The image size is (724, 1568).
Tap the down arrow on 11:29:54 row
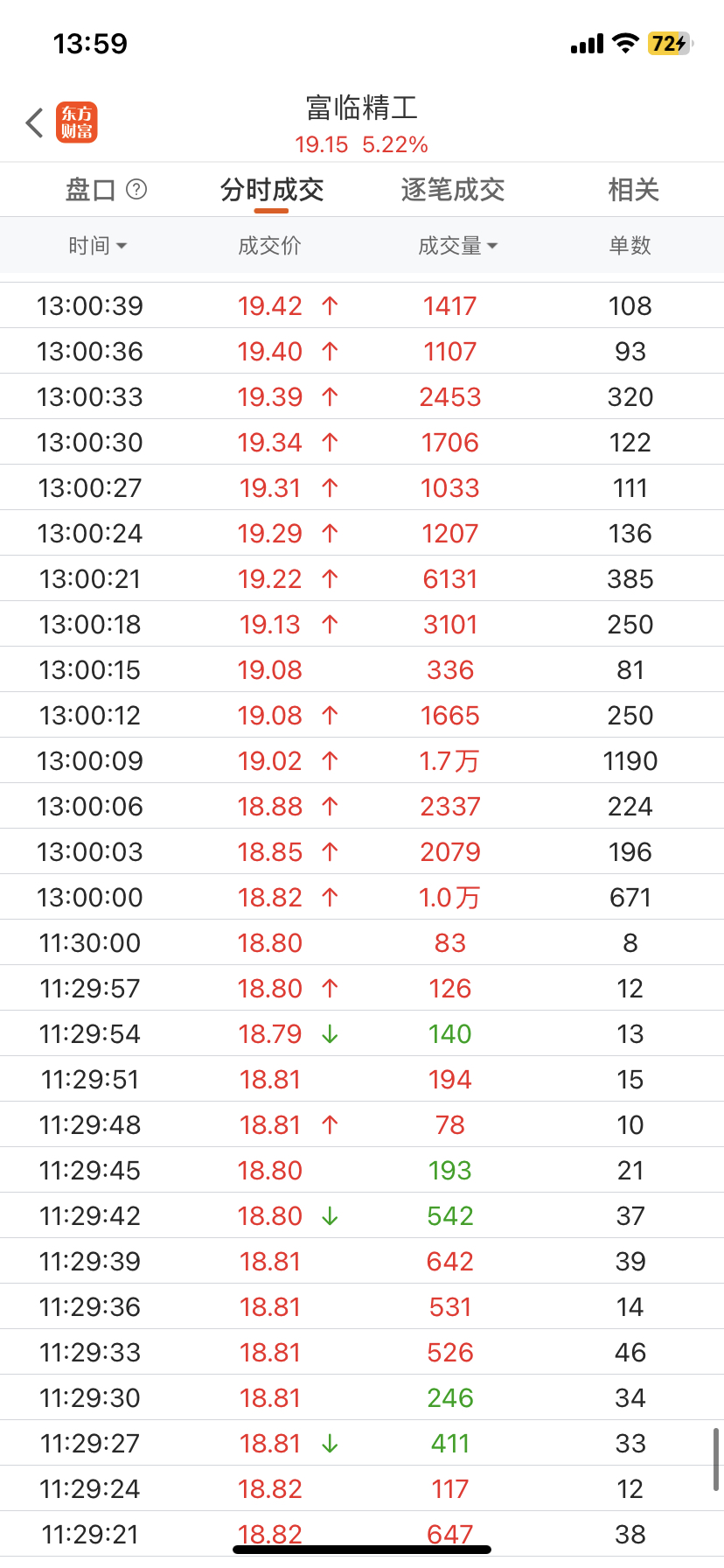point(330,1034)
